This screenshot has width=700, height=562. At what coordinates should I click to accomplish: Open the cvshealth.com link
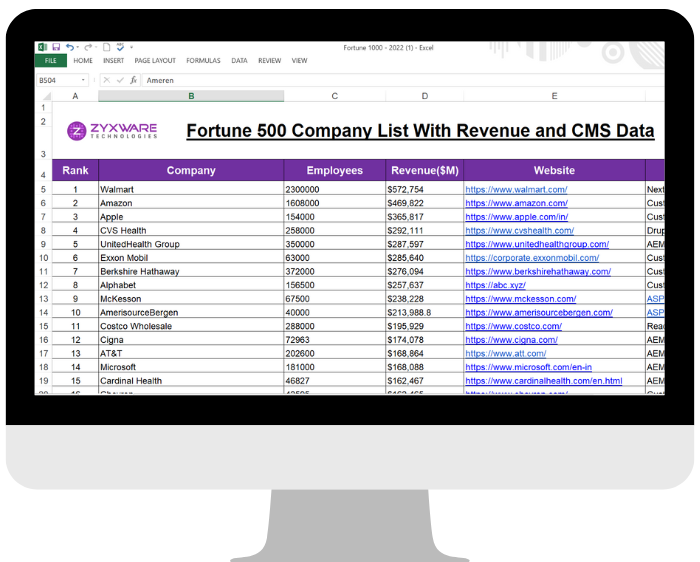[520, 231]
